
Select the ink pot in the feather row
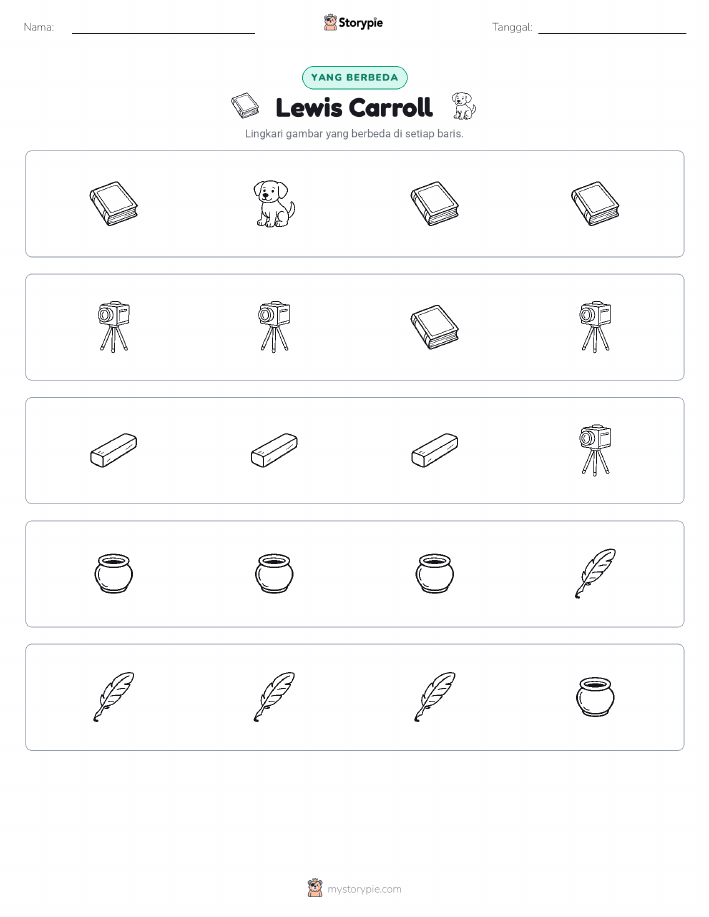(596, 697)
